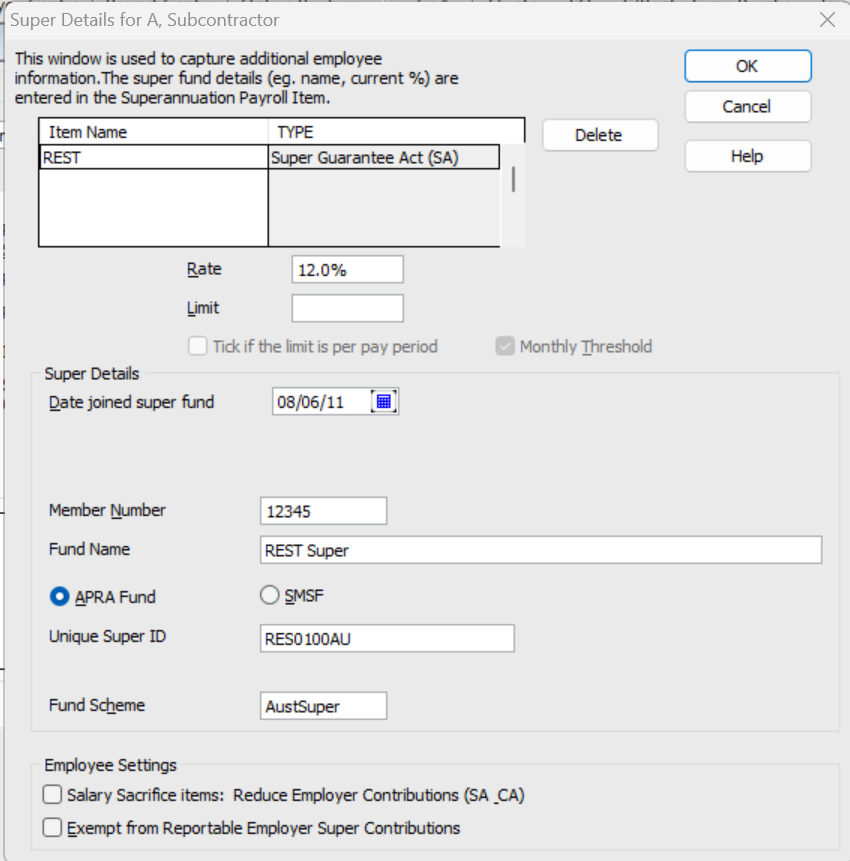Viewport: 850px width, 861px height.
Task: Tick the limit is per pay period checkbox
Action: [x=198, y=346]
